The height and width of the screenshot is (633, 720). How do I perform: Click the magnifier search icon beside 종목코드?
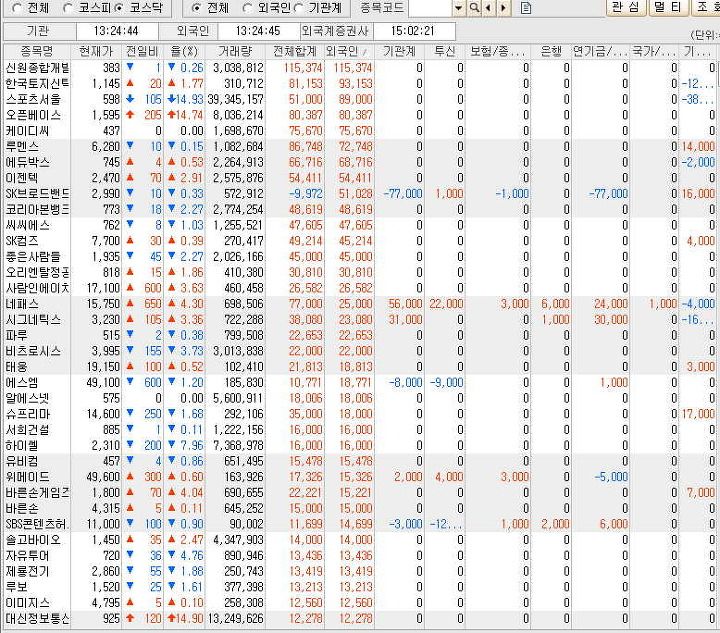pyautogui.click(x=474, y=8)
